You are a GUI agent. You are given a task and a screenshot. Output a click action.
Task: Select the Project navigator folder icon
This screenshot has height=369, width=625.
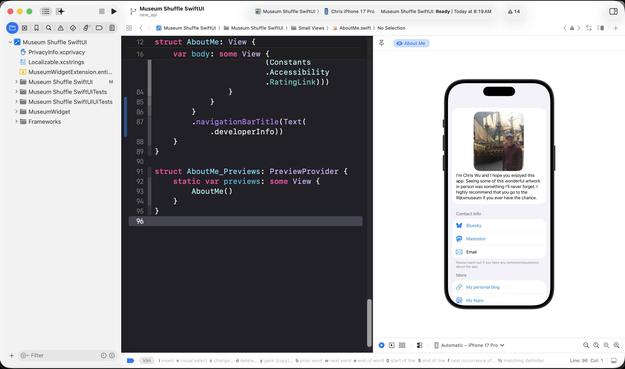coord(12,28)
